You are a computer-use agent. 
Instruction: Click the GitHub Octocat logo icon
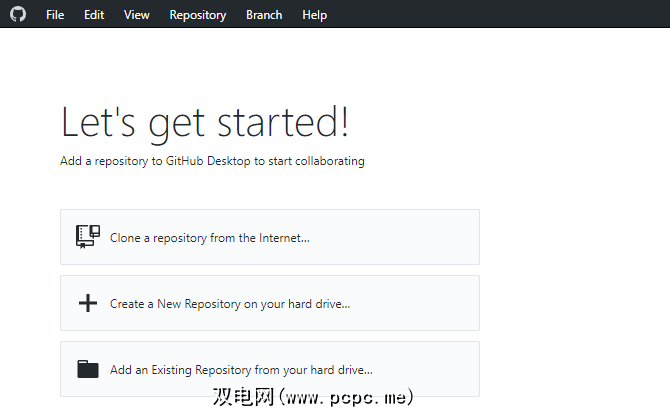click(x=18, y=14)
